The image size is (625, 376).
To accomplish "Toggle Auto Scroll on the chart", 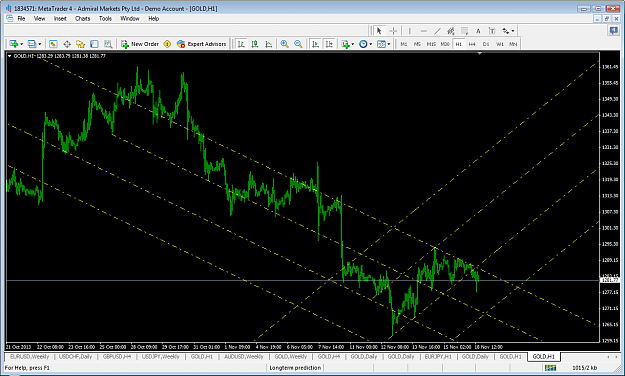I will tap(315, 44).
